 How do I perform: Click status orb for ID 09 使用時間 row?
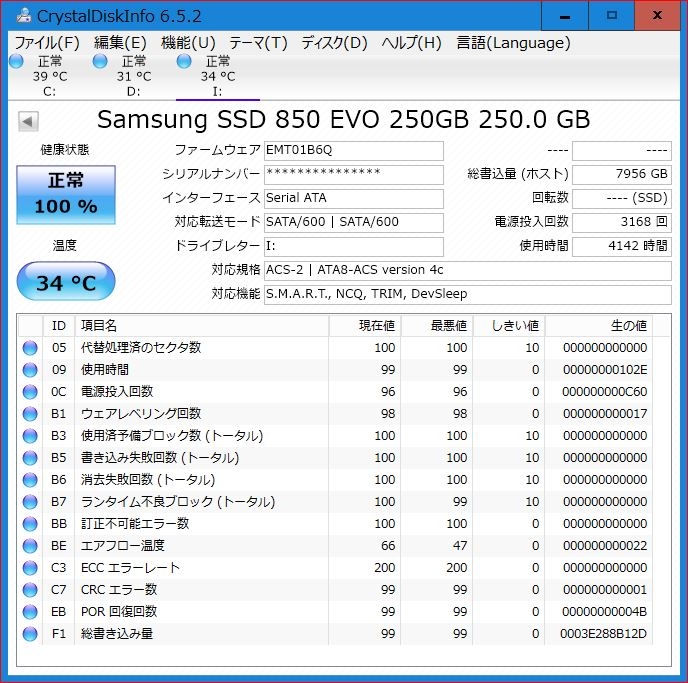click(30, 370)
